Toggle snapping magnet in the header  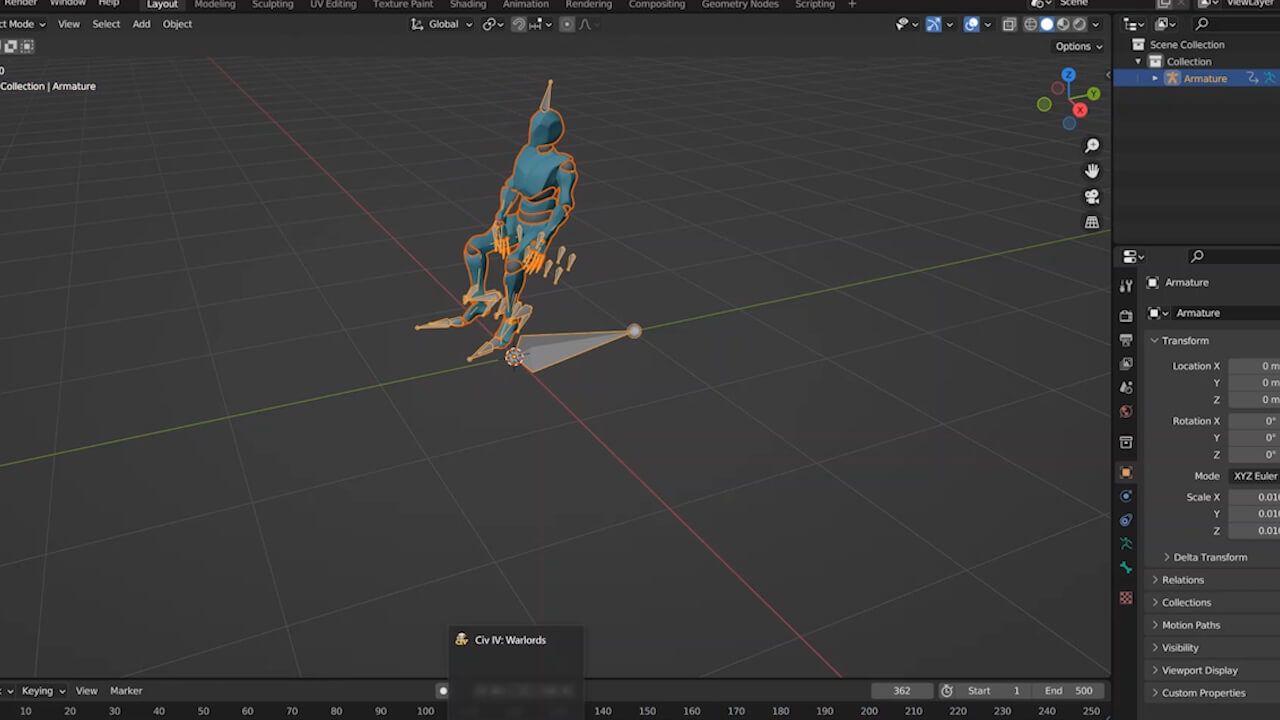(x=518, y=24)
